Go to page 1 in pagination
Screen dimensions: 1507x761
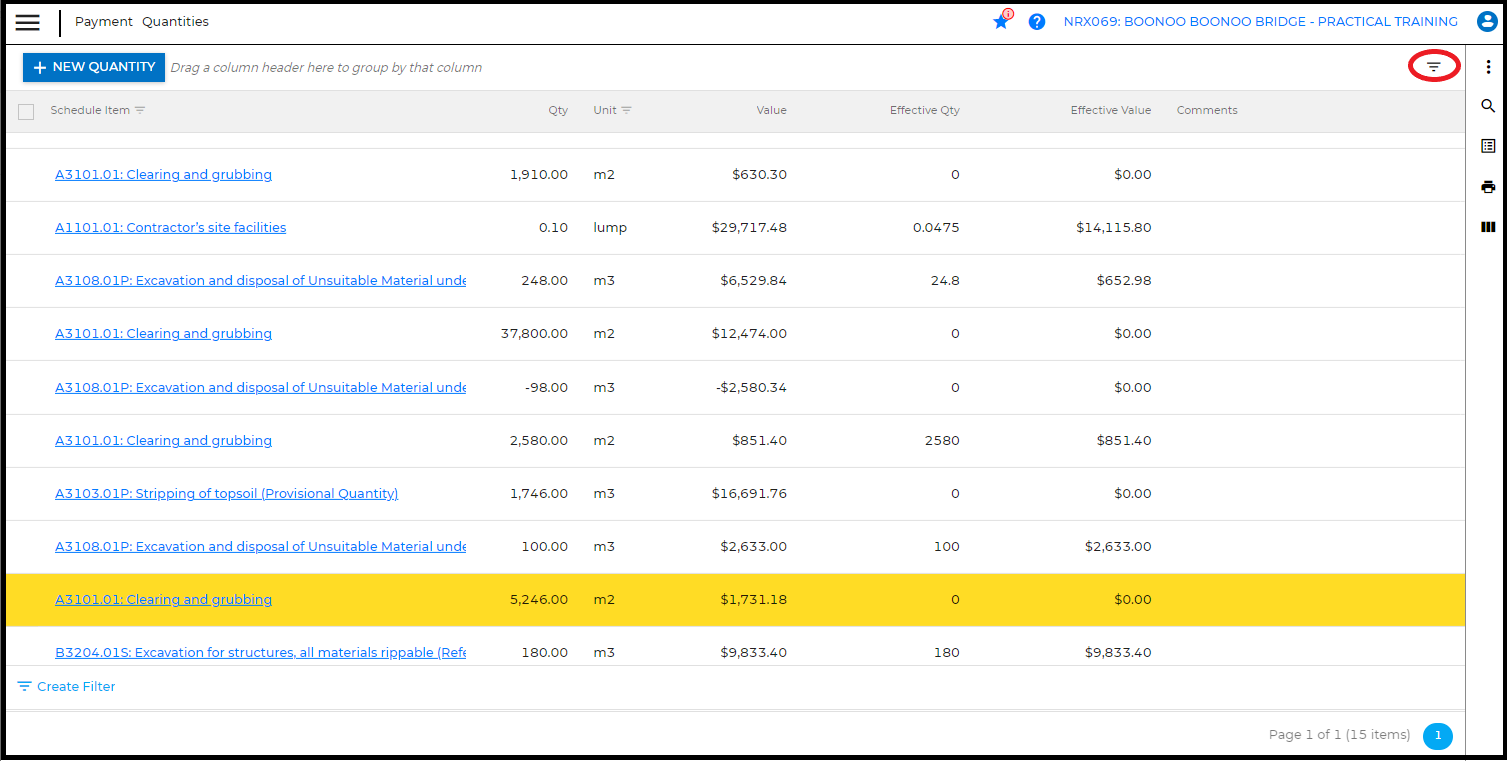tap(1437, 736)
